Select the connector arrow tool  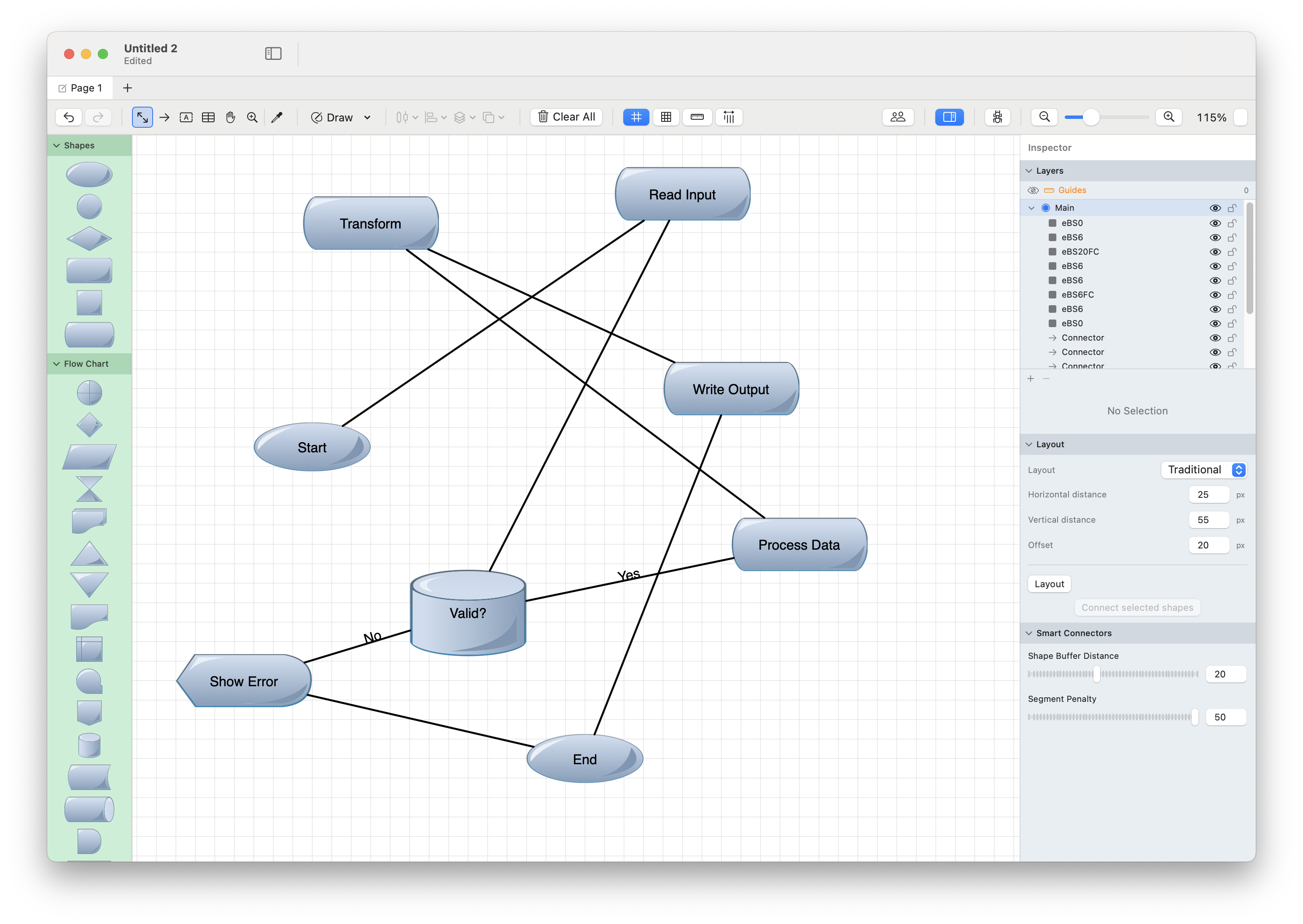click(164, 117)
